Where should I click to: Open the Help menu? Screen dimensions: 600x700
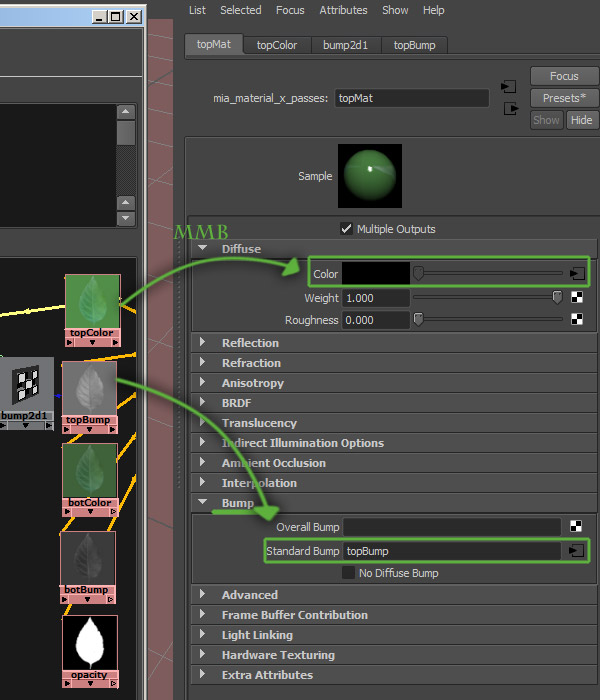pyautogui.click(x=433, y=10)
